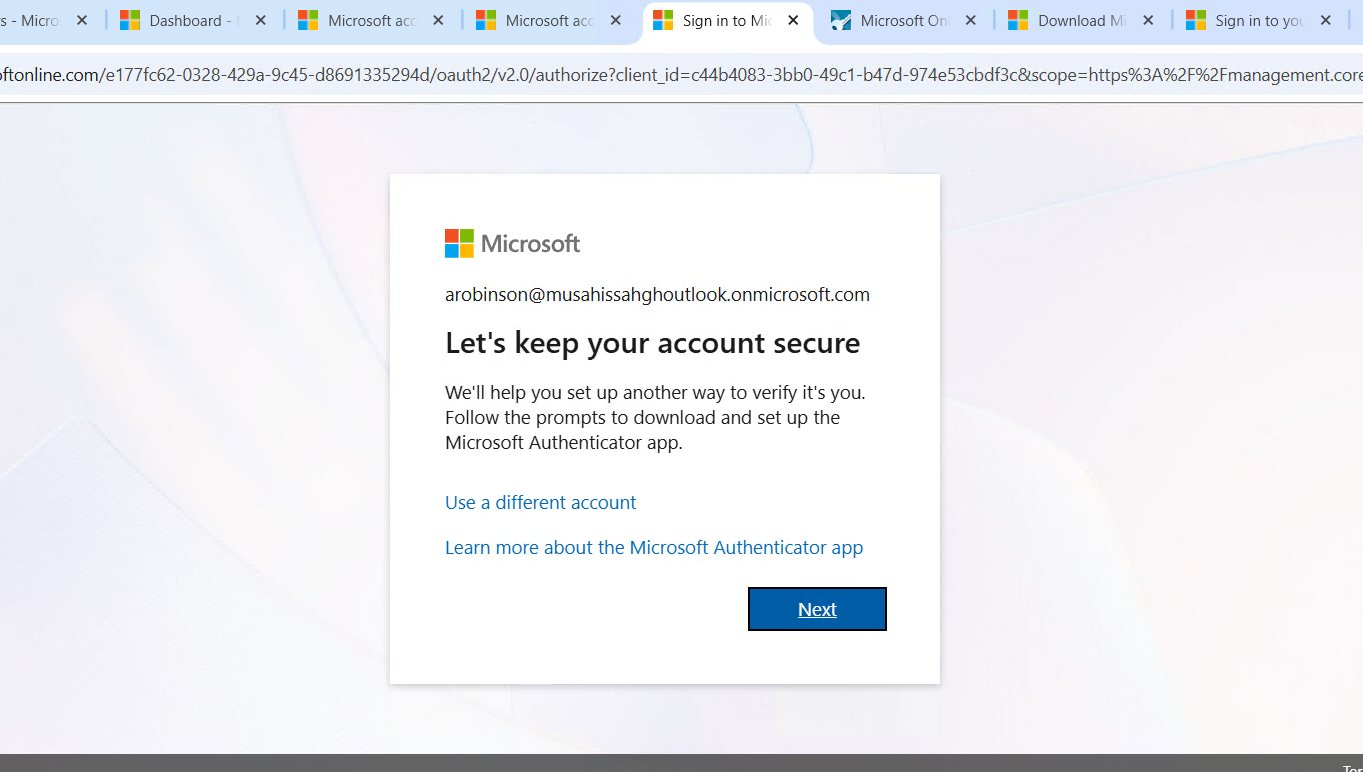Click the Microsoft logo in sign-in card
Image resolution: width=1363 pixels, height=772 pixels.
(512, 243)
